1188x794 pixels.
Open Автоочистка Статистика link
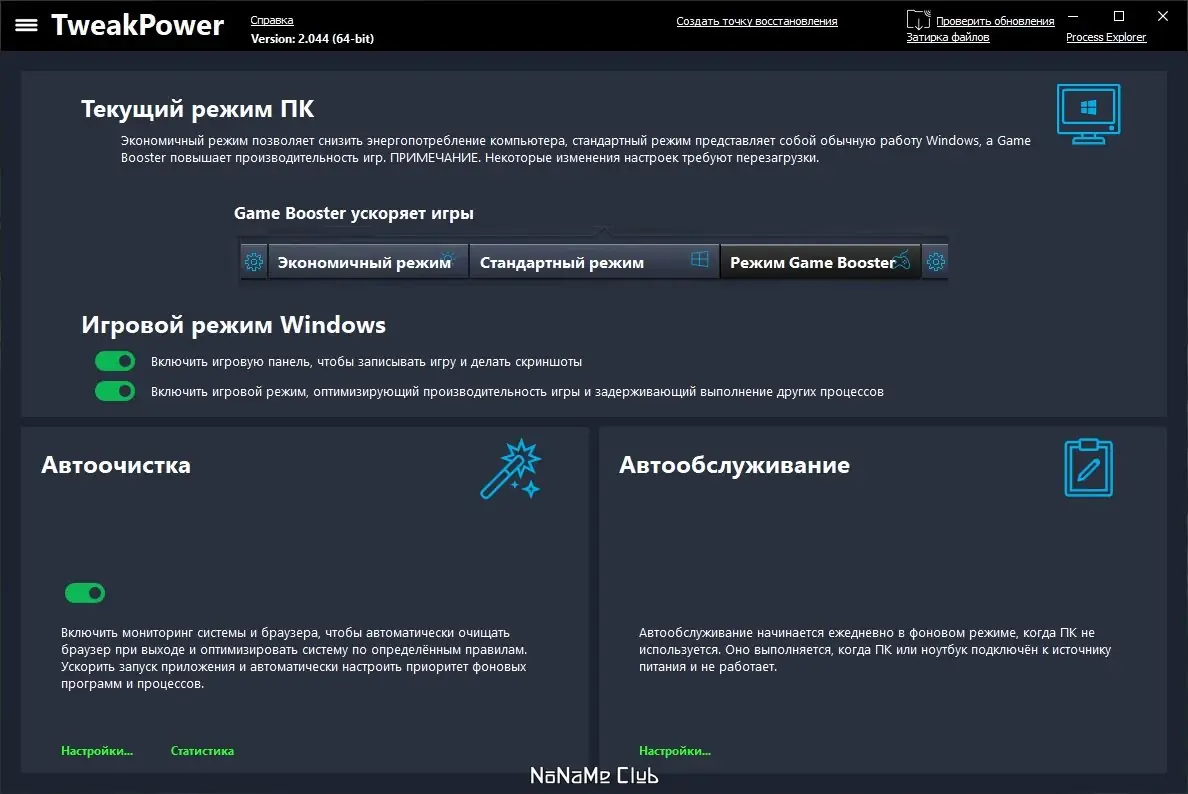202,751
